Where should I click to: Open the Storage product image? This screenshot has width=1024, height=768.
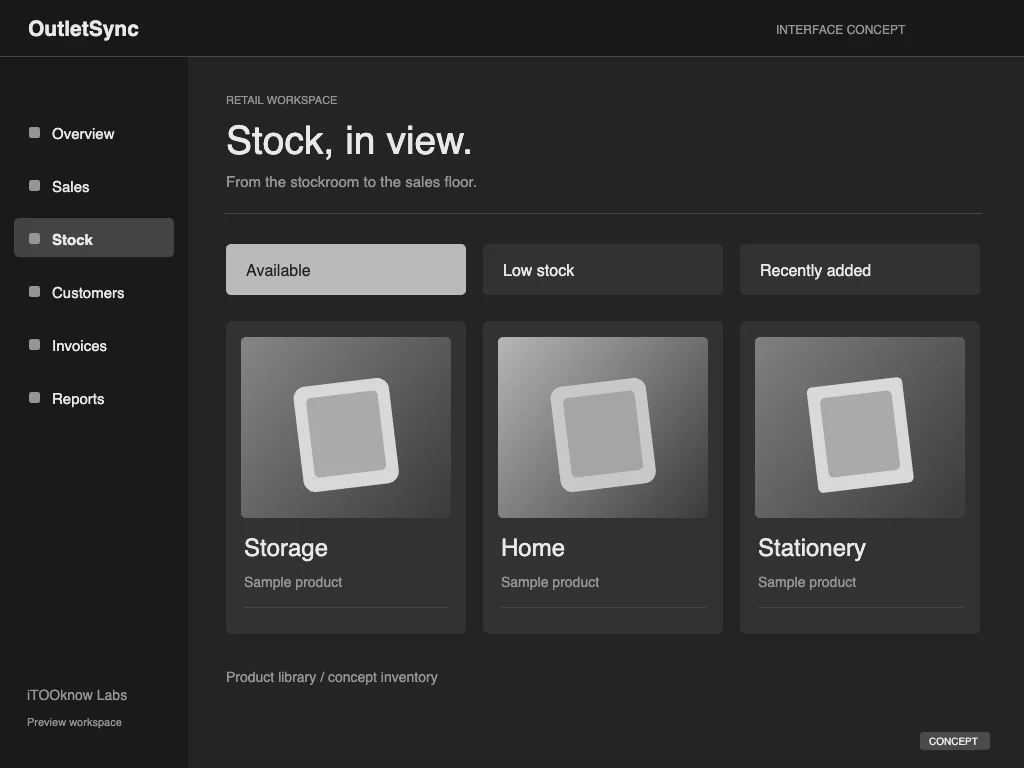345,427
